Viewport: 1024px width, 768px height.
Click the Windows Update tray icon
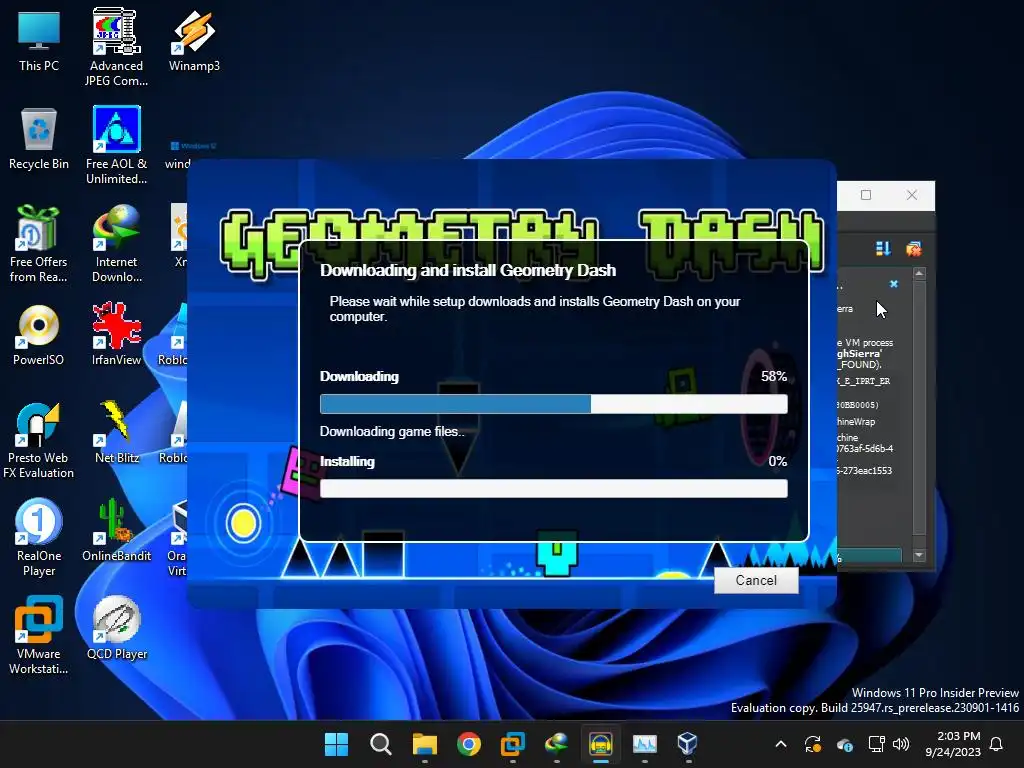tap(813, 743)
